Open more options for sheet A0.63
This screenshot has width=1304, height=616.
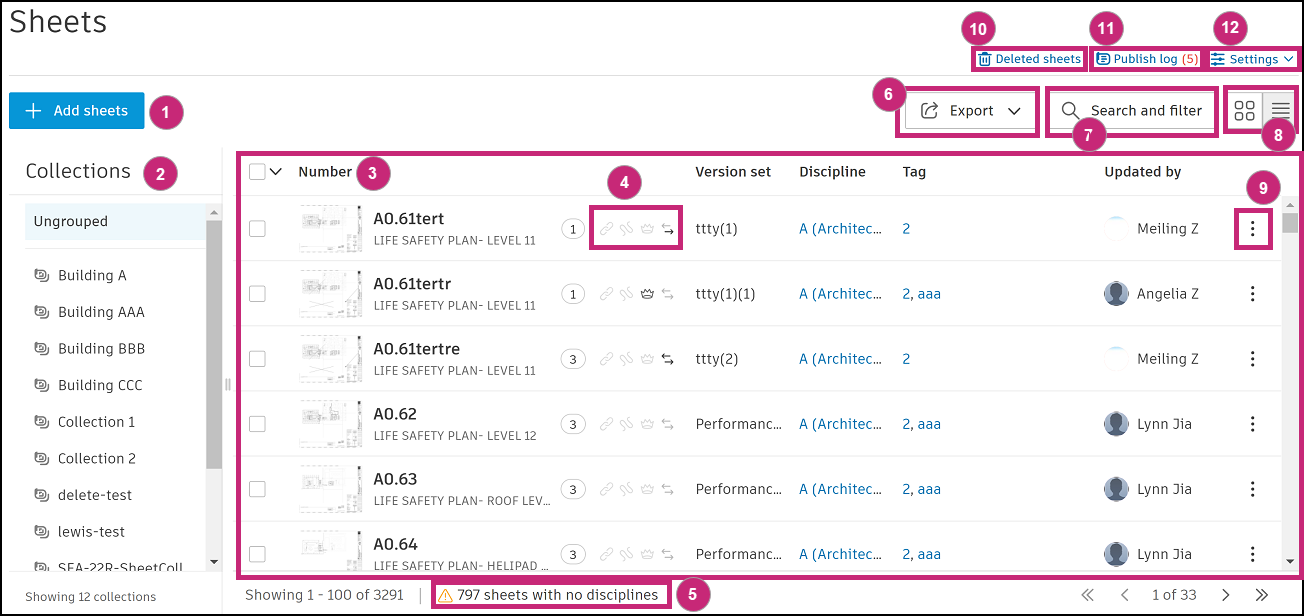[x=1252, y=489]
